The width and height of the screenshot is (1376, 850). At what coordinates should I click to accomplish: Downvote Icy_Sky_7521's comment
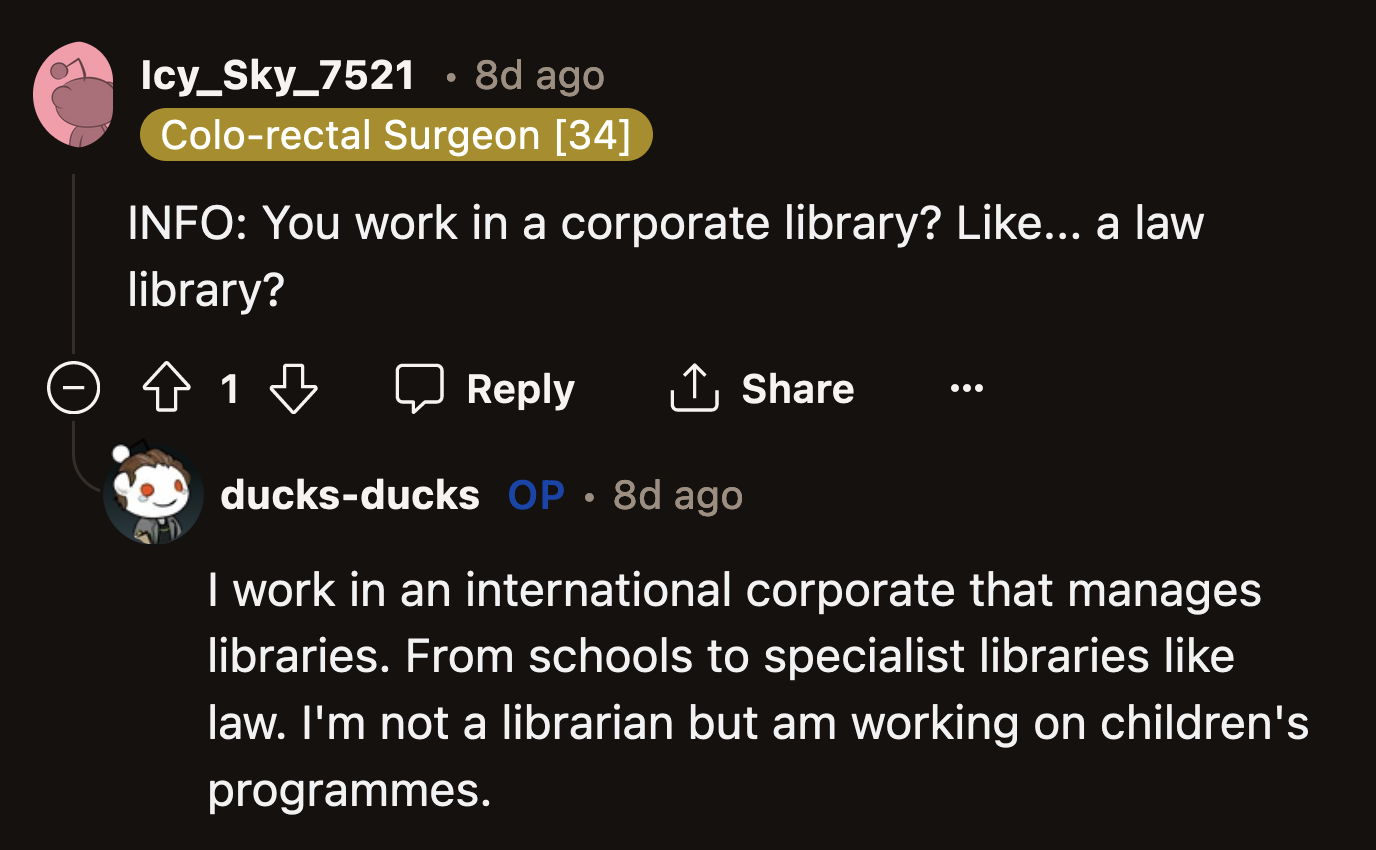293,388
